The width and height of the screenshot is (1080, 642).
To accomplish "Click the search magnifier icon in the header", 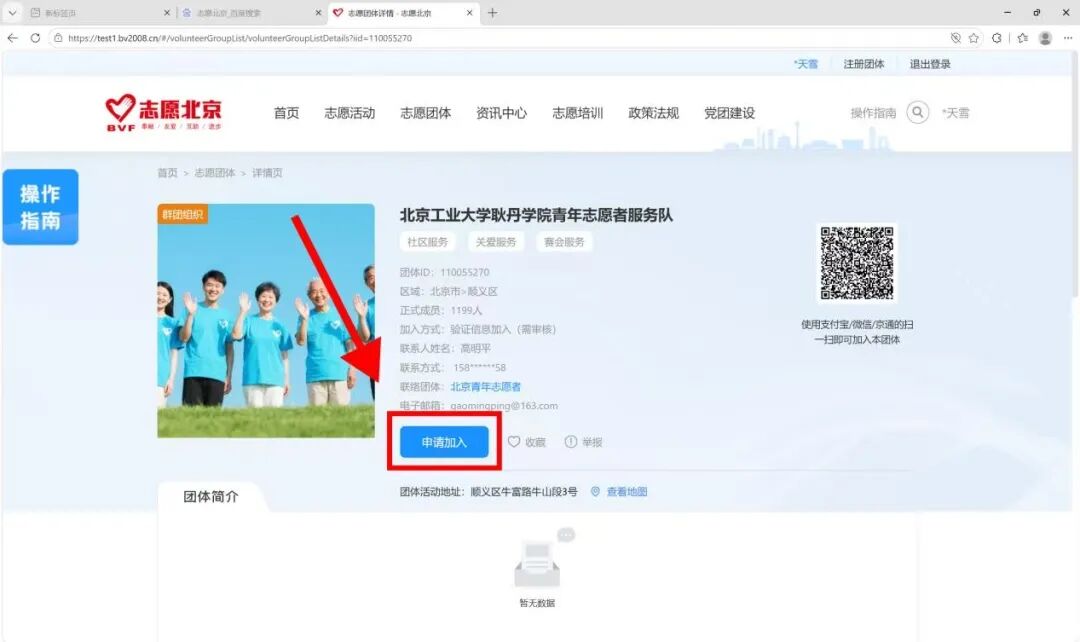I will click(917, 112).
